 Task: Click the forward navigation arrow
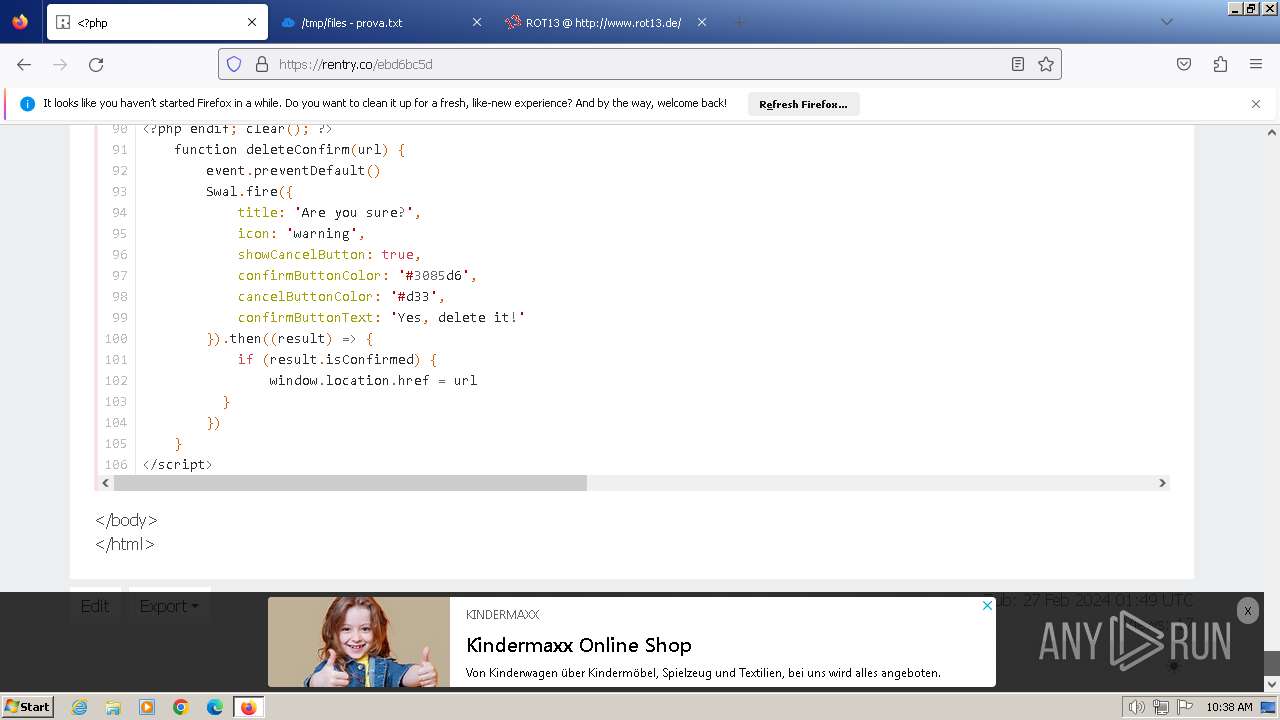click(x=60, y=64)
